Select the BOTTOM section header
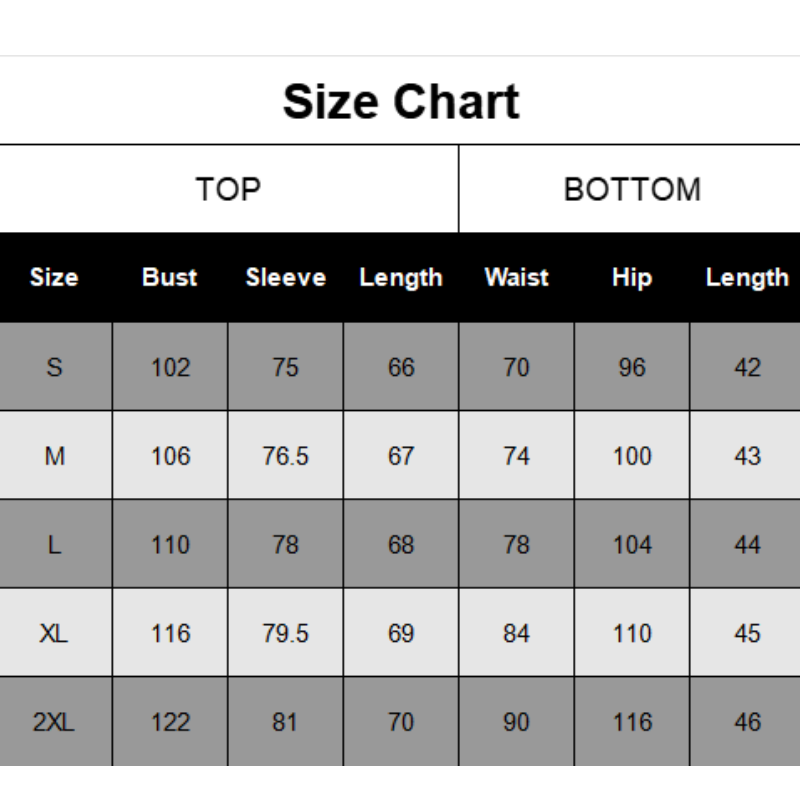 (632, 189)
